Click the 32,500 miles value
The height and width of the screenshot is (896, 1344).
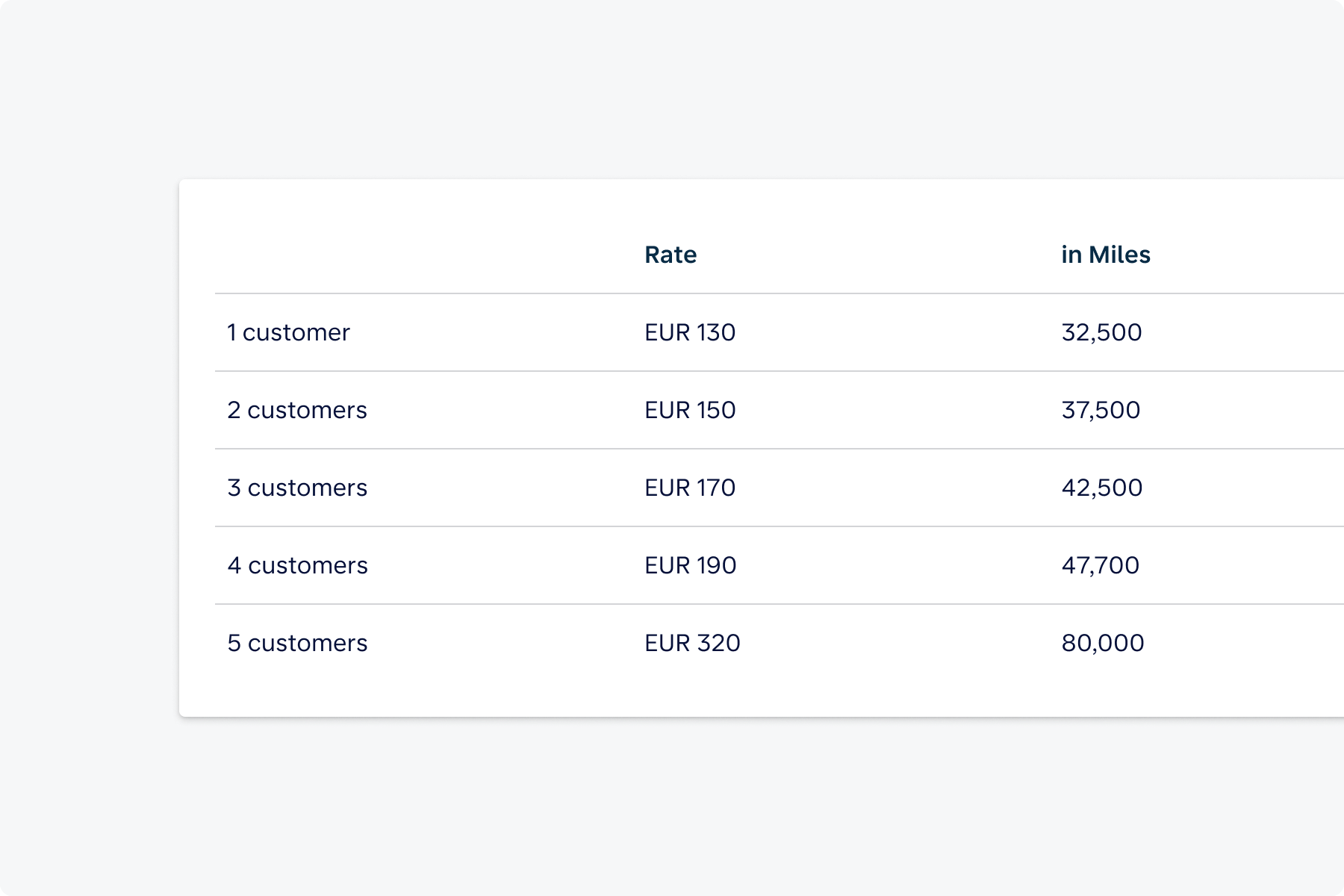[1101, 332]
